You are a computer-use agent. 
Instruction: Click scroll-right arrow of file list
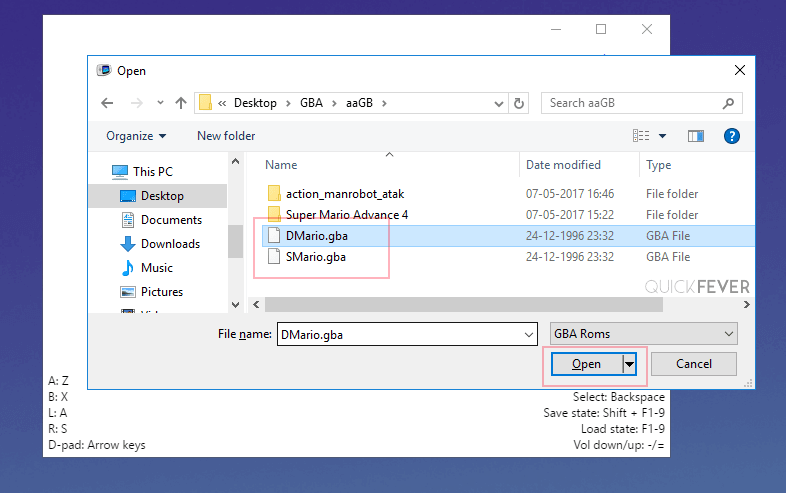746,304
